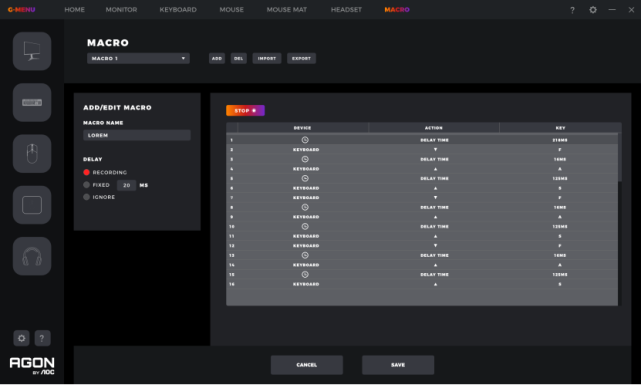Focus the Macro Name input field
This screenshot has height=385, width=641.
(x=137, y=135)
